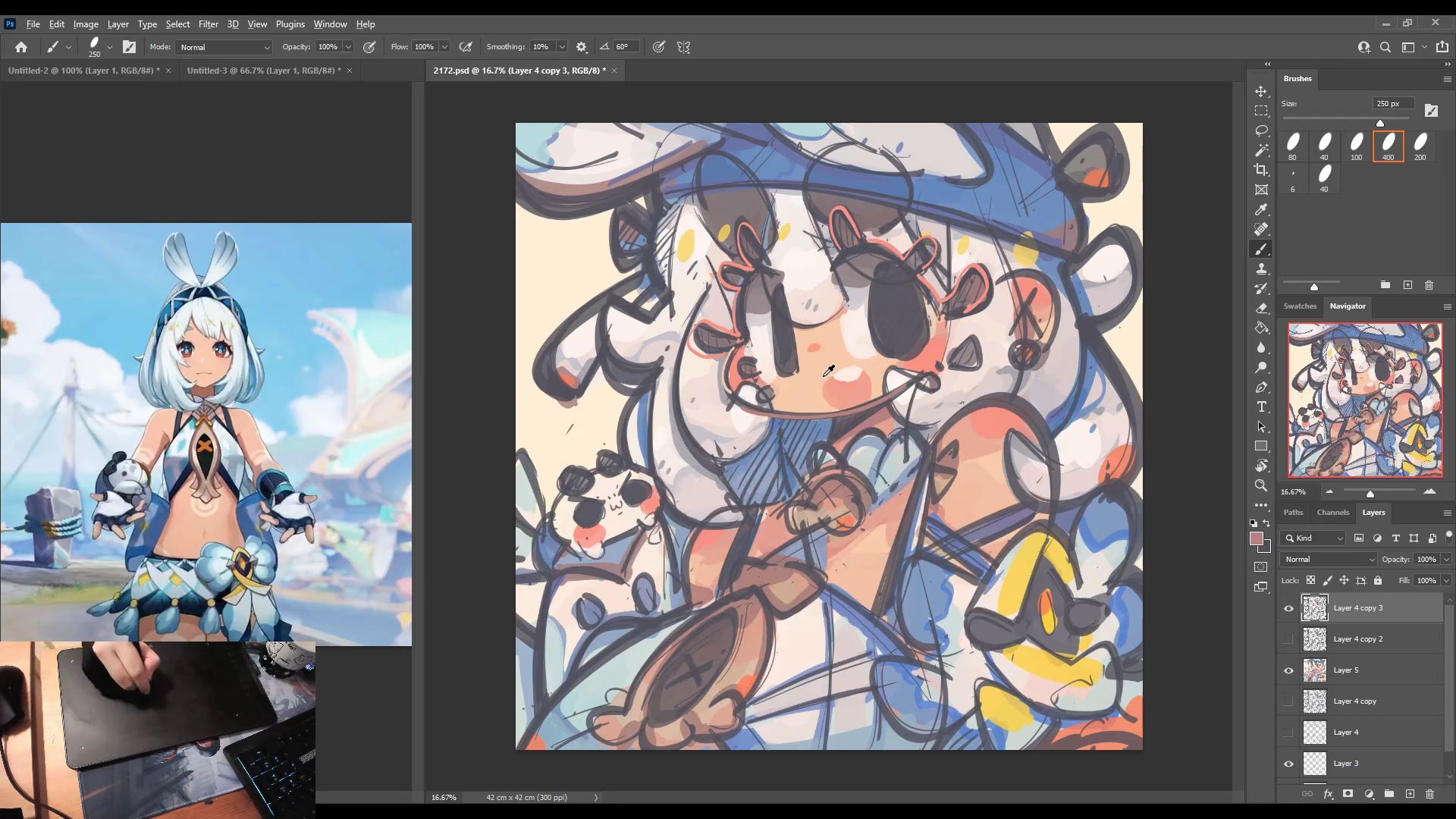The image size is (1456, 819).
Task: Open the Smoothing percentage dropdown
Action: (x=562, y=47)
